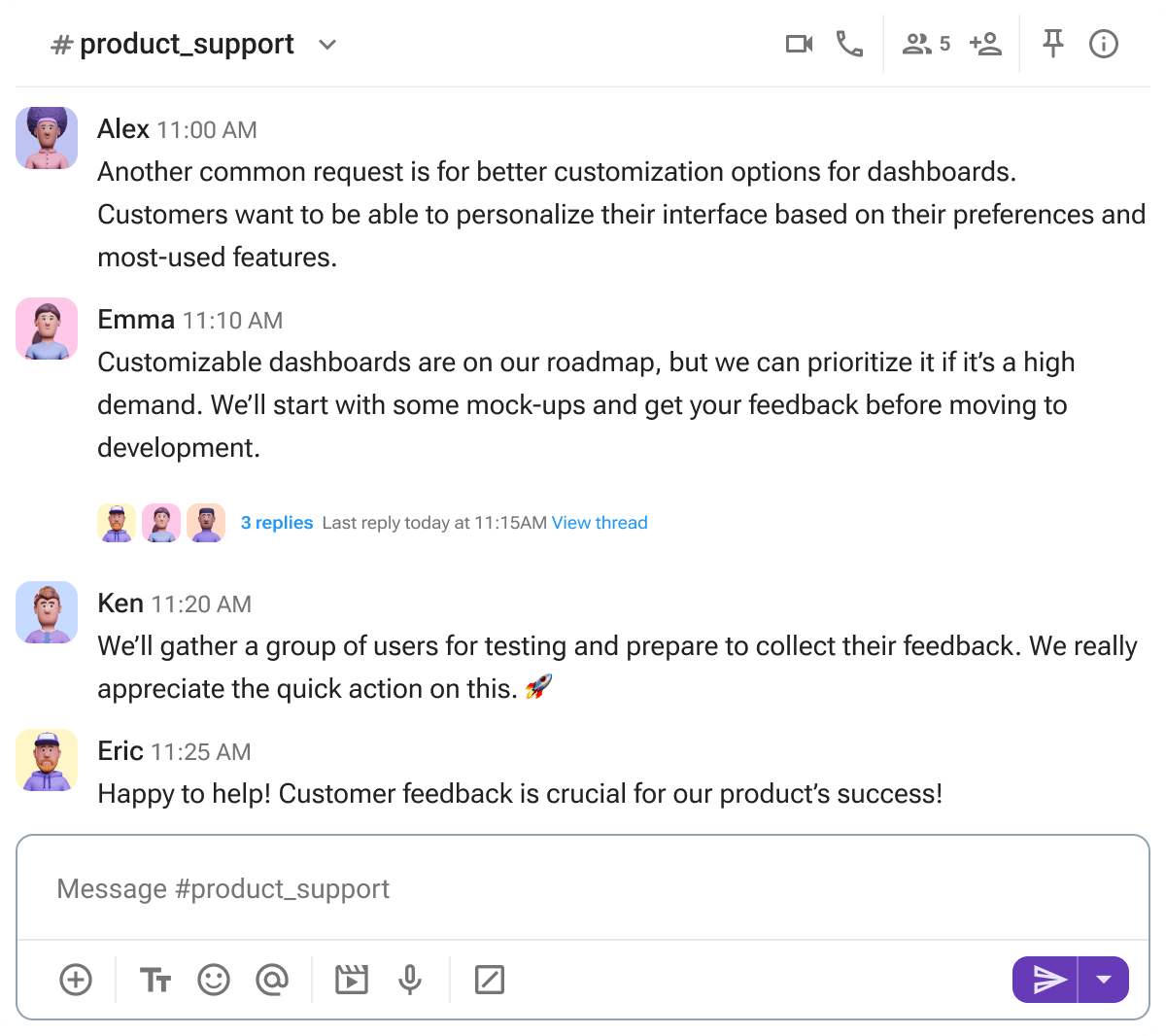Record a voice message with the microphone
Screen dimensions: 1166x1036
(x=410, y=980)
